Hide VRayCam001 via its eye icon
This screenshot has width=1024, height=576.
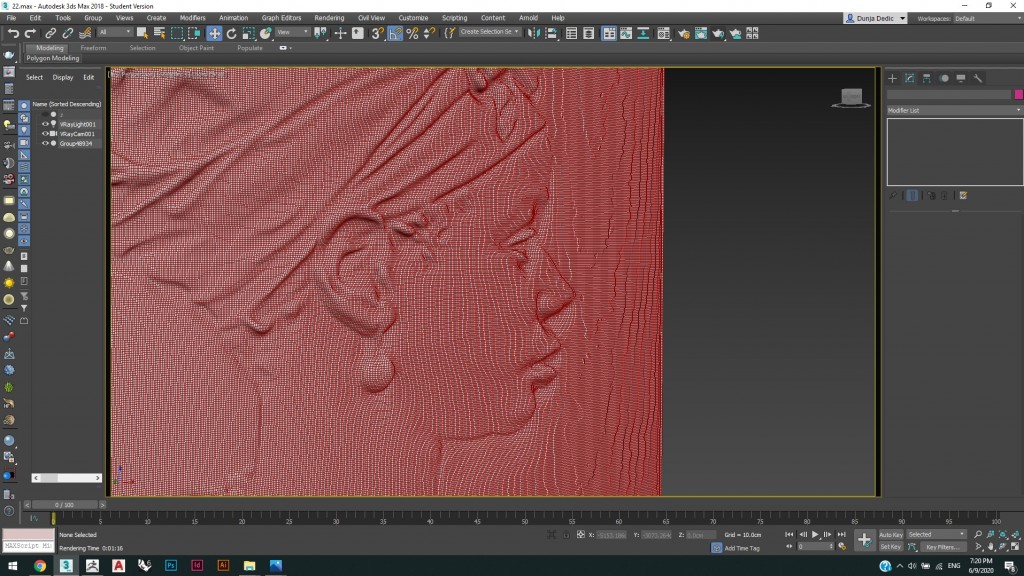click(x=45, y=134)
